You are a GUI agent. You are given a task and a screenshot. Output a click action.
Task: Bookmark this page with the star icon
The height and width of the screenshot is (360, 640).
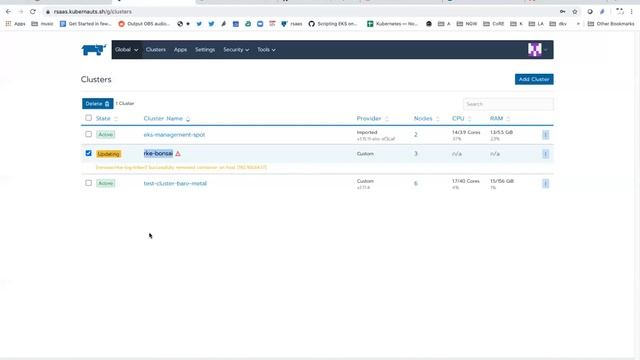pos(575,11)
